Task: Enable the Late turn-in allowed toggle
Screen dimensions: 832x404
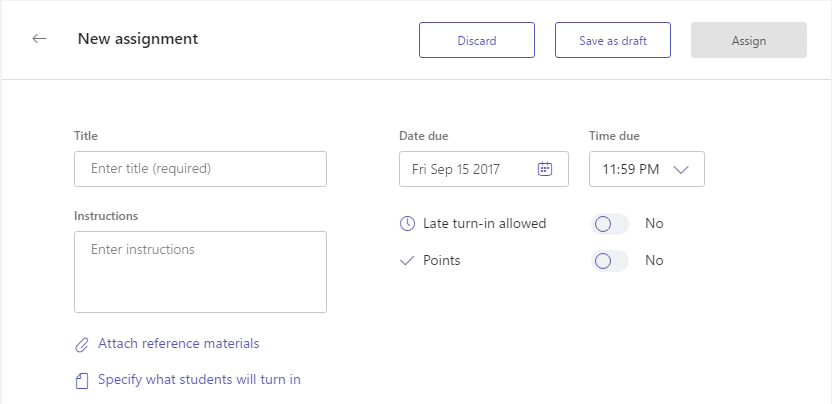Action: coord(610,224)
